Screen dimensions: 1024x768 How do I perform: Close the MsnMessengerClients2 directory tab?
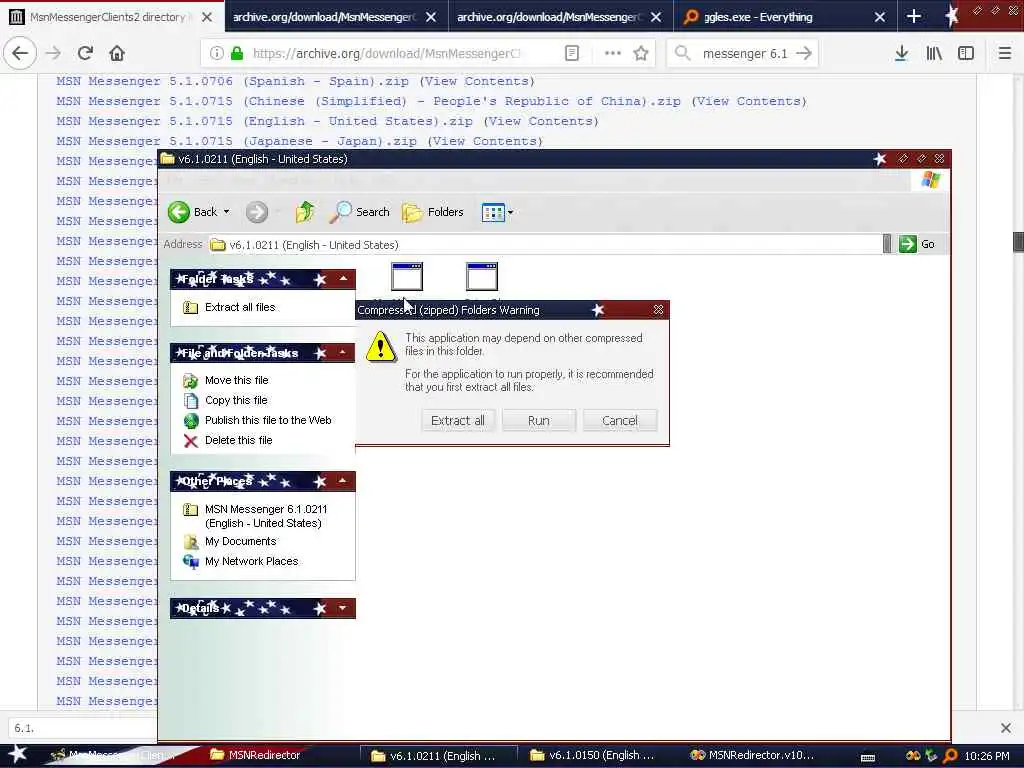207,17
